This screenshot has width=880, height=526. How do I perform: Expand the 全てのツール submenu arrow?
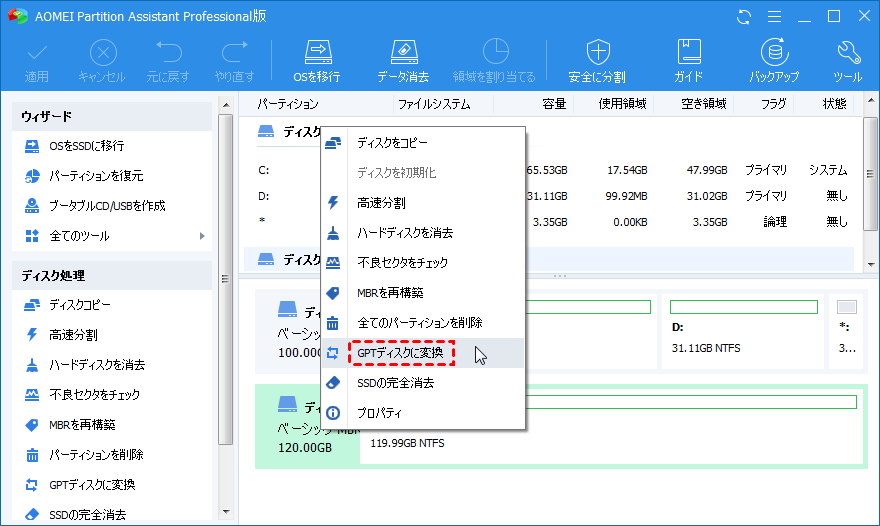(202, 236)
